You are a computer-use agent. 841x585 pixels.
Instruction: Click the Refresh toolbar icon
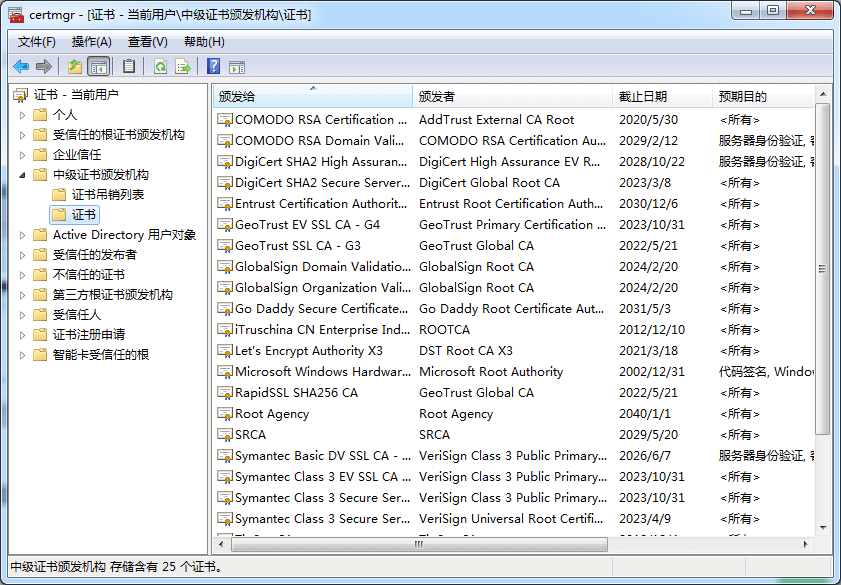point(160,66)
